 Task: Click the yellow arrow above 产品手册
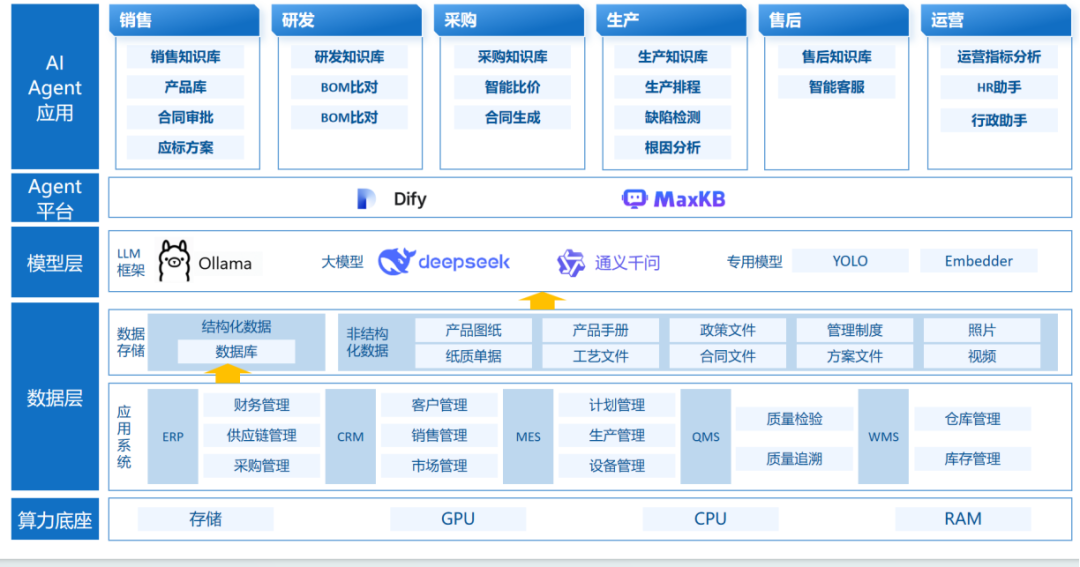(542, 300)
